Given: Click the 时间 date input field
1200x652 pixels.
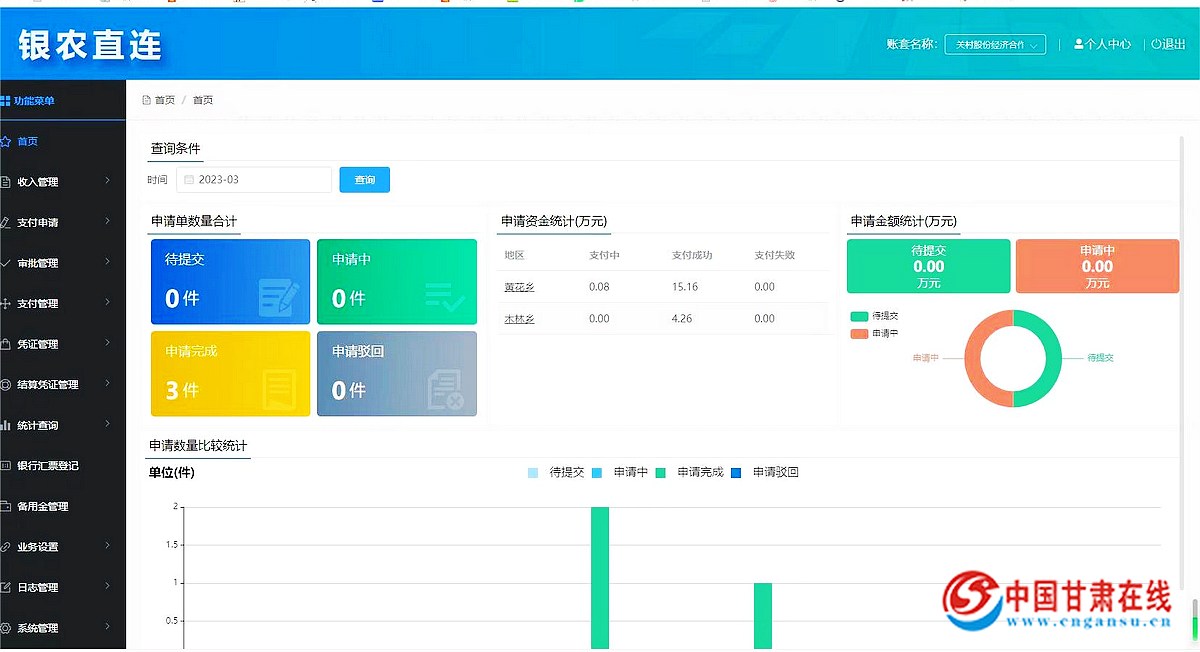Looking at the screenshot, I should (260, 180).
